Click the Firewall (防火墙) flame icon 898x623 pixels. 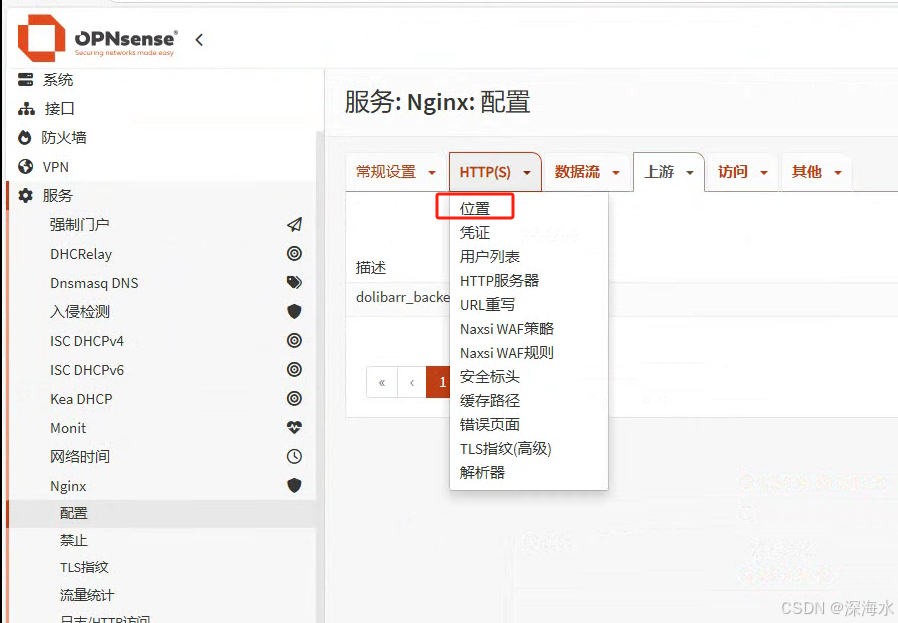pos(25,137)
